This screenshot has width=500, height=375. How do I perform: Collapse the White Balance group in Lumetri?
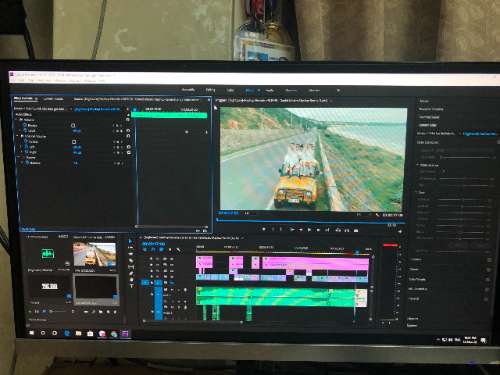tap(418, 165)
